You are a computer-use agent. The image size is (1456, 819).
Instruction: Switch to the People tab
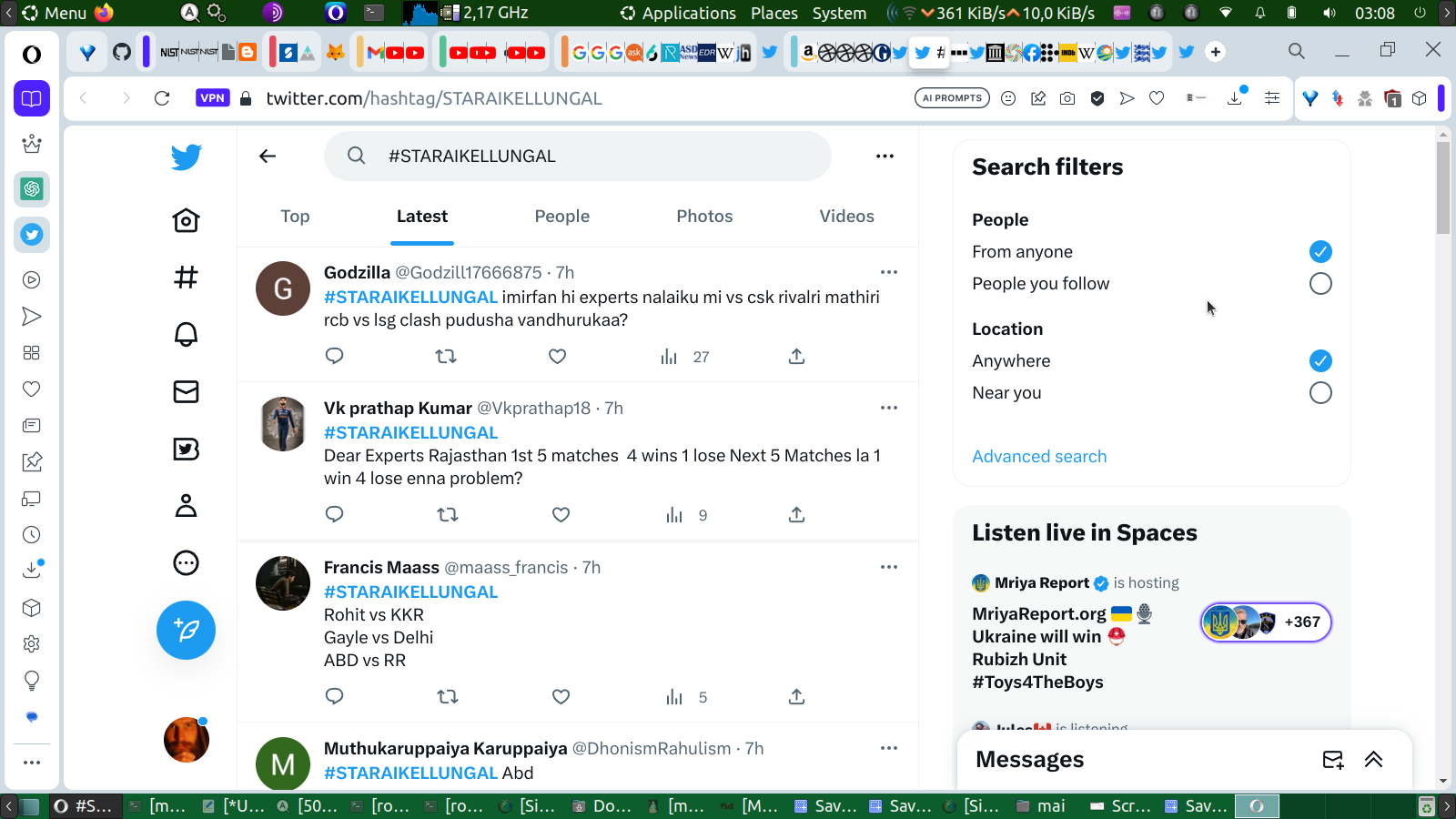point(562,217)
